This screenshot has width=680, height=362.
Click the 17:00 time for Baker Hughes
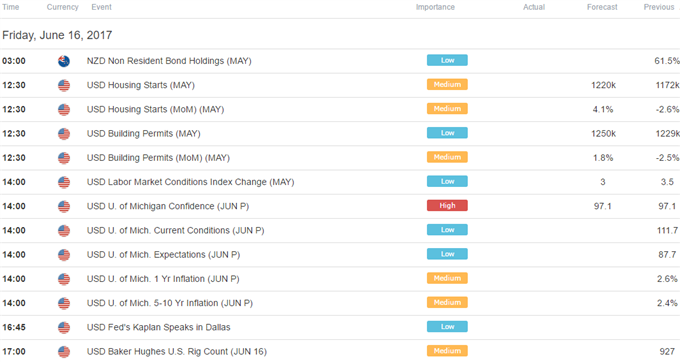tap(14, 352)
